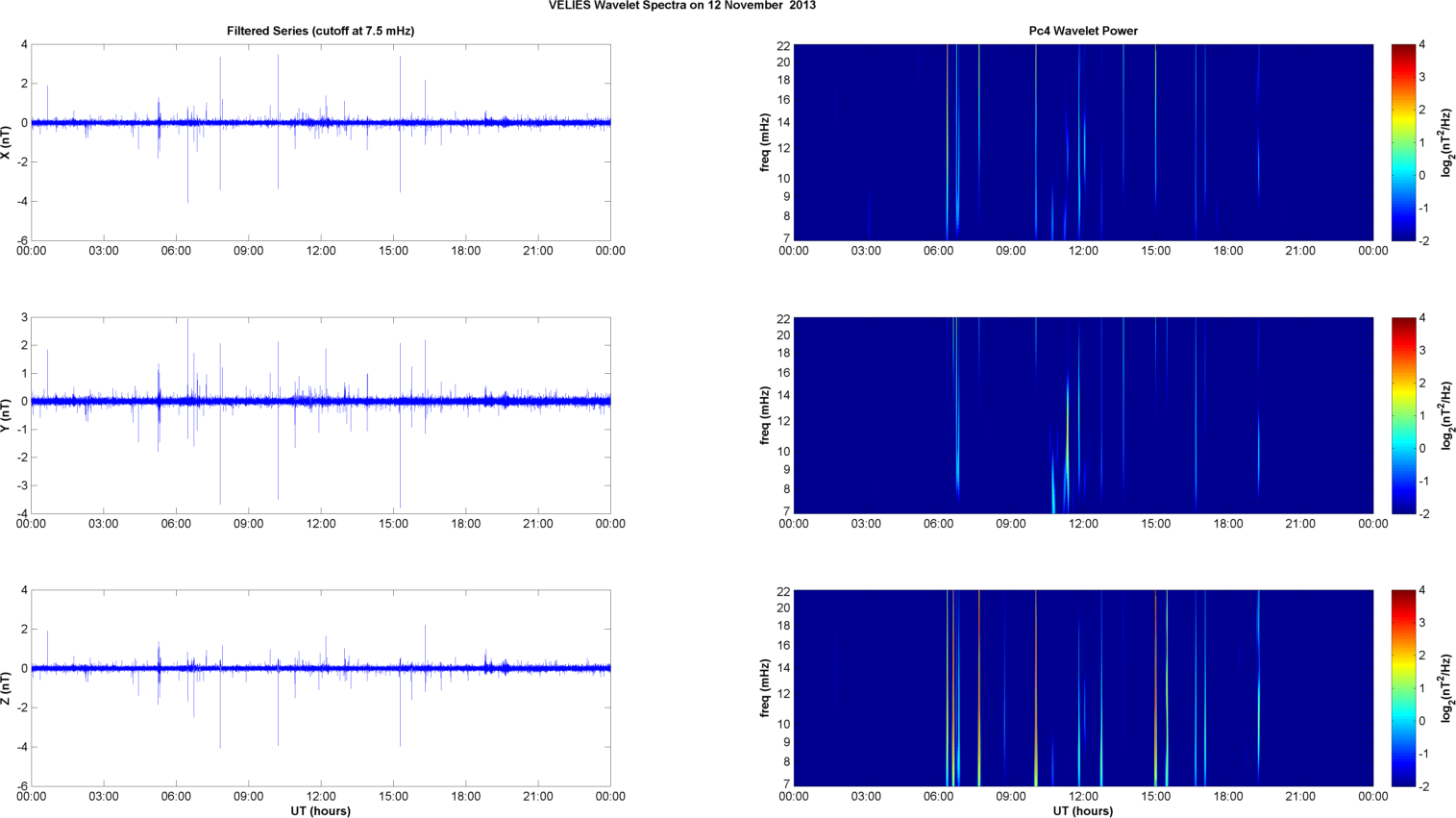This screenshot has width=1456, height=818.
Task: Click the main title 'VELIES Wavelet Spectra'
Action: pos(681,6)
